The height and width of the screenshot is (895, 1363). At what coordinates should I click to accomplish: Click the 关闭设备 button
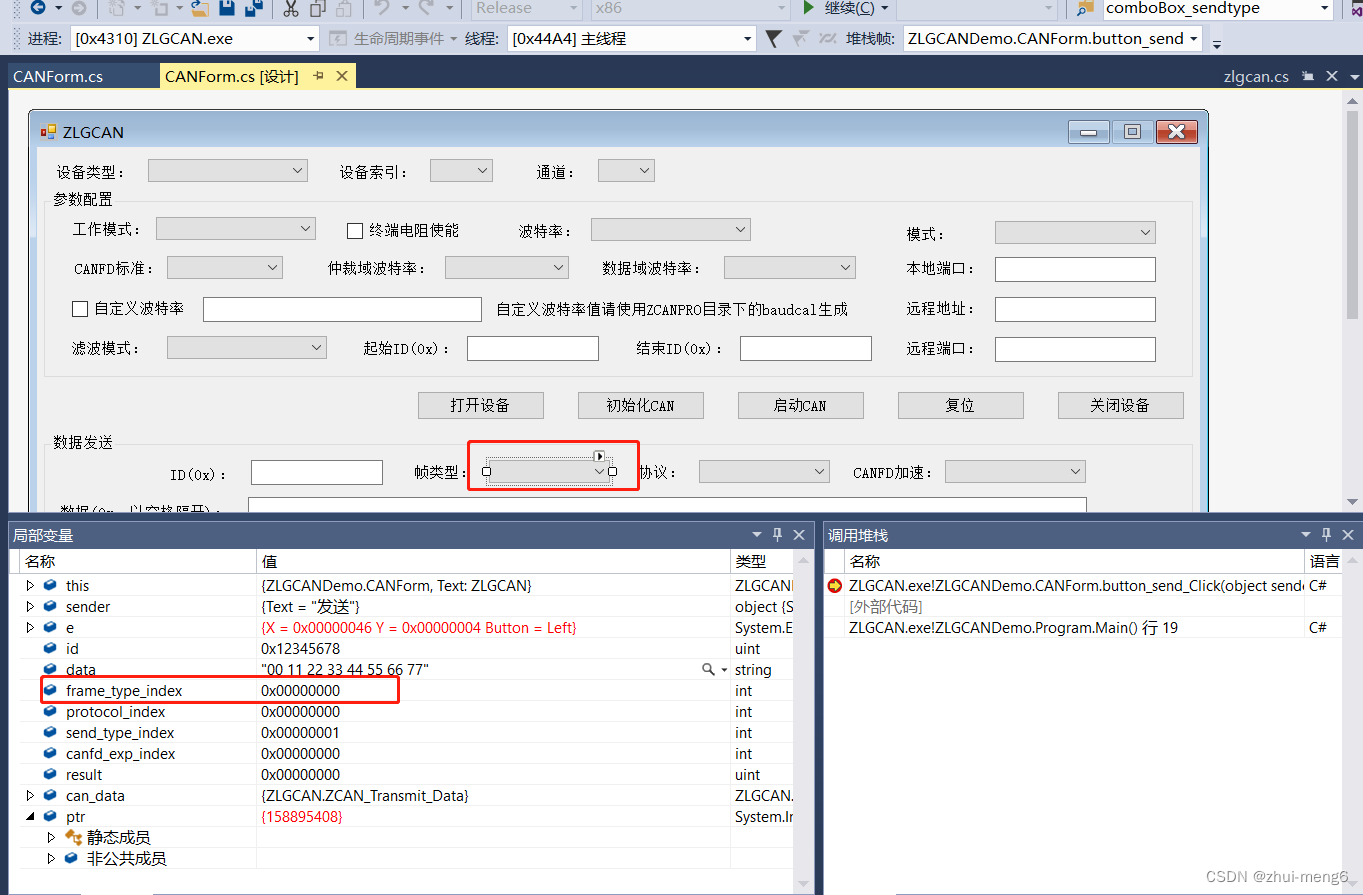pos(1121,405)
